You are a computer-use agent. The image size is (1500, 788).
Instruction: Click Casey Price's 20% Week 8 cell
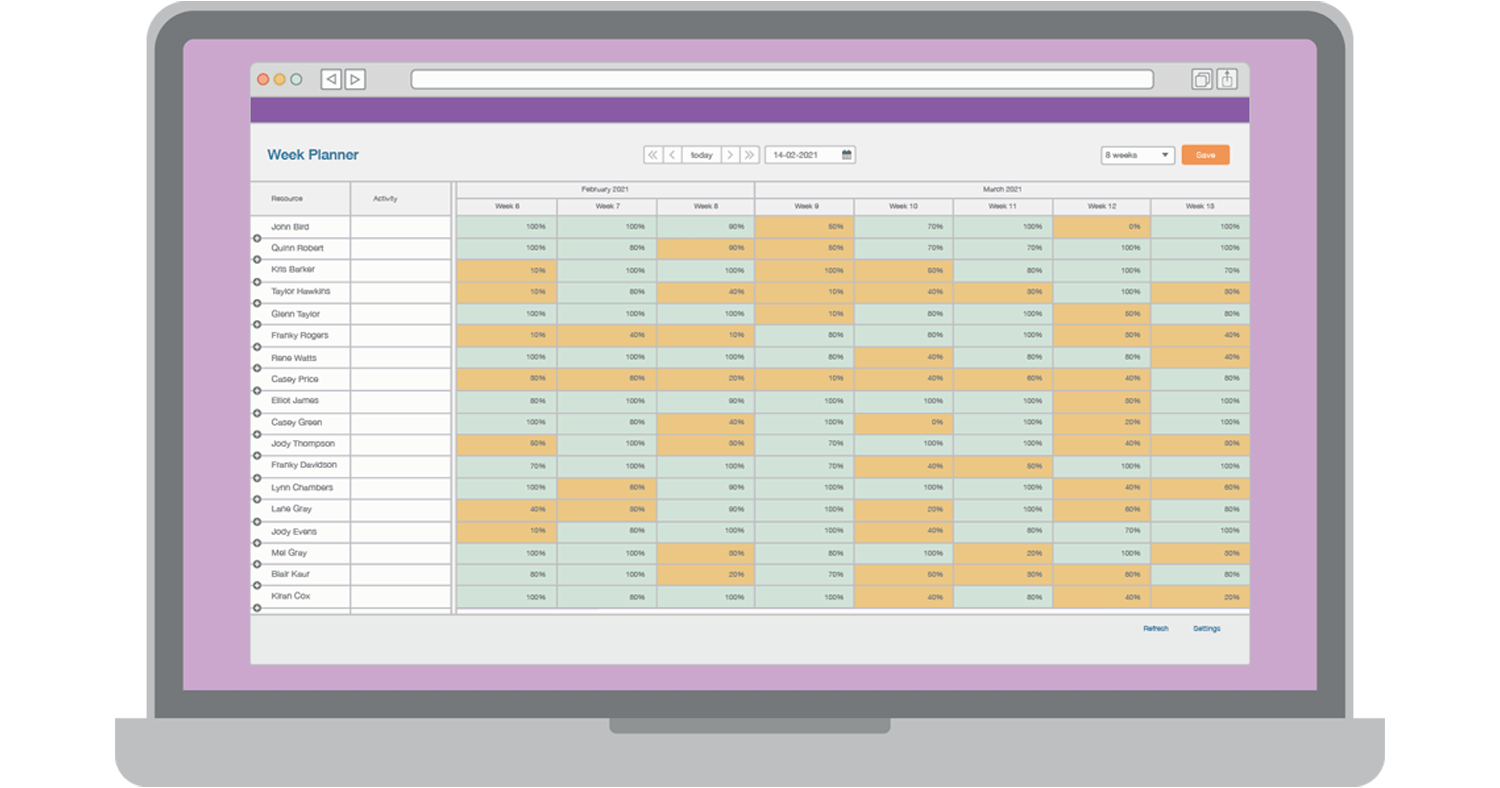tap(705, 379)
